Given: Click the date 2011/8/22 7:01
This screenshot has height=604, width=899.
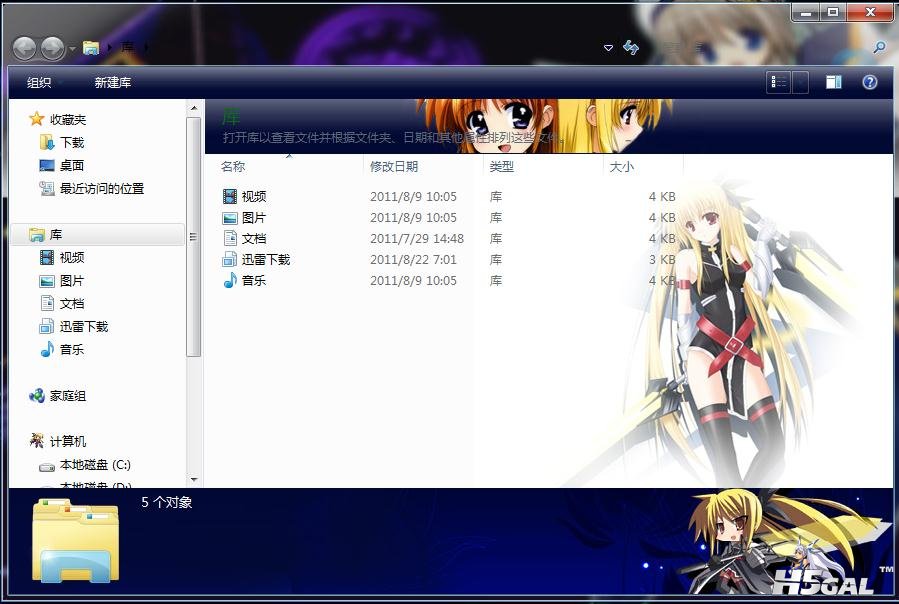Looking at the screenshot, I should (x=413, y=260).
